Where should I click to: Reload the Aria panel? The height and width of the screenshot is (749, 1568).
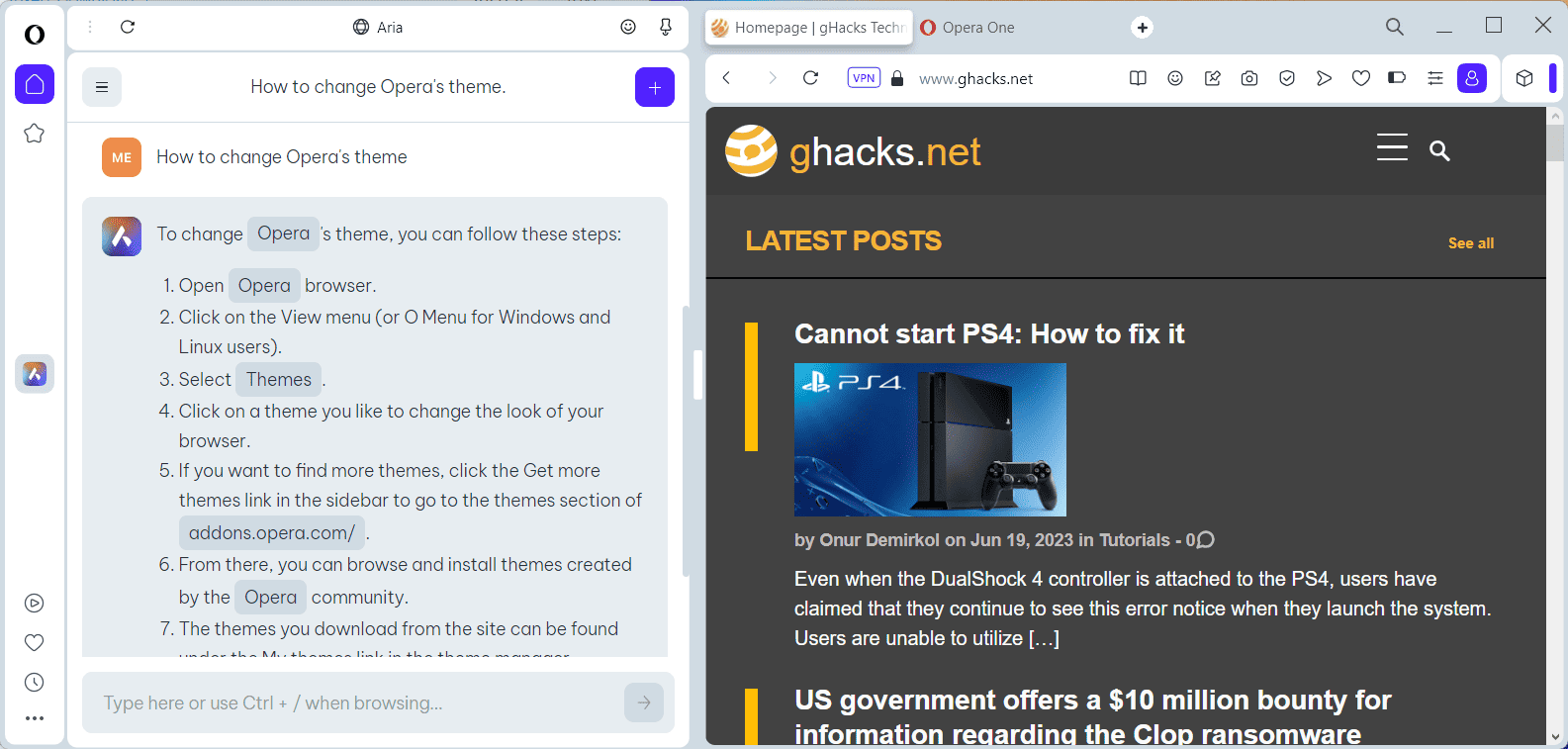[128, 27]
